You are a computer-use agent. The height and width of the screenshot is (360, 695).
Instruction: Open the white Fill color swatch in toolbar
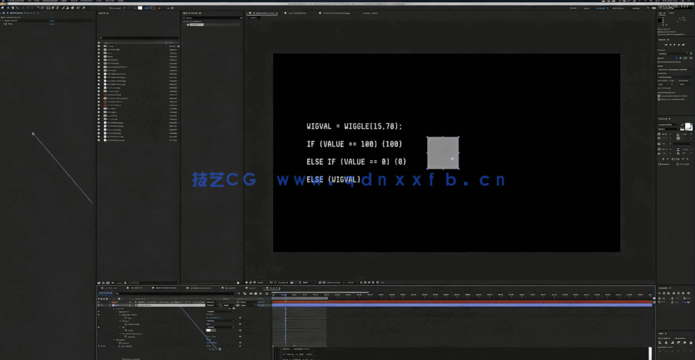[140, 8]
